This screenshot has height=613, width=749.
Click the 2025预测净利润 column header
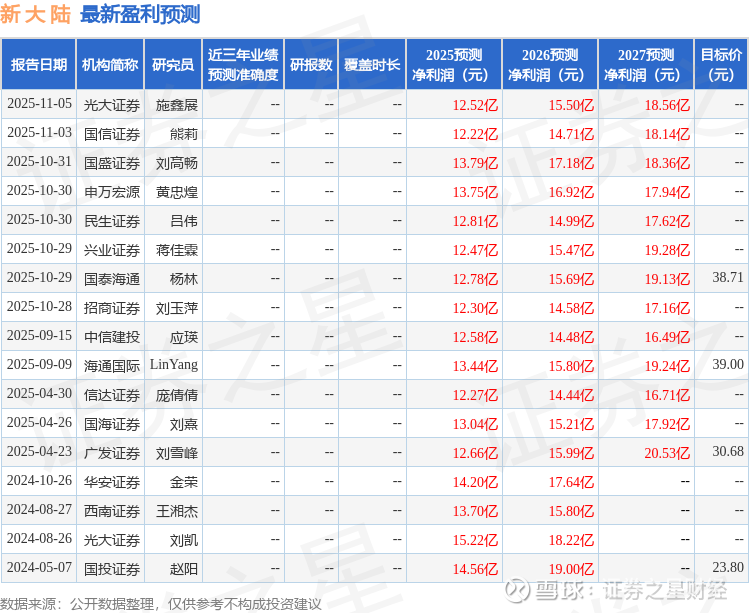[454, 65]
